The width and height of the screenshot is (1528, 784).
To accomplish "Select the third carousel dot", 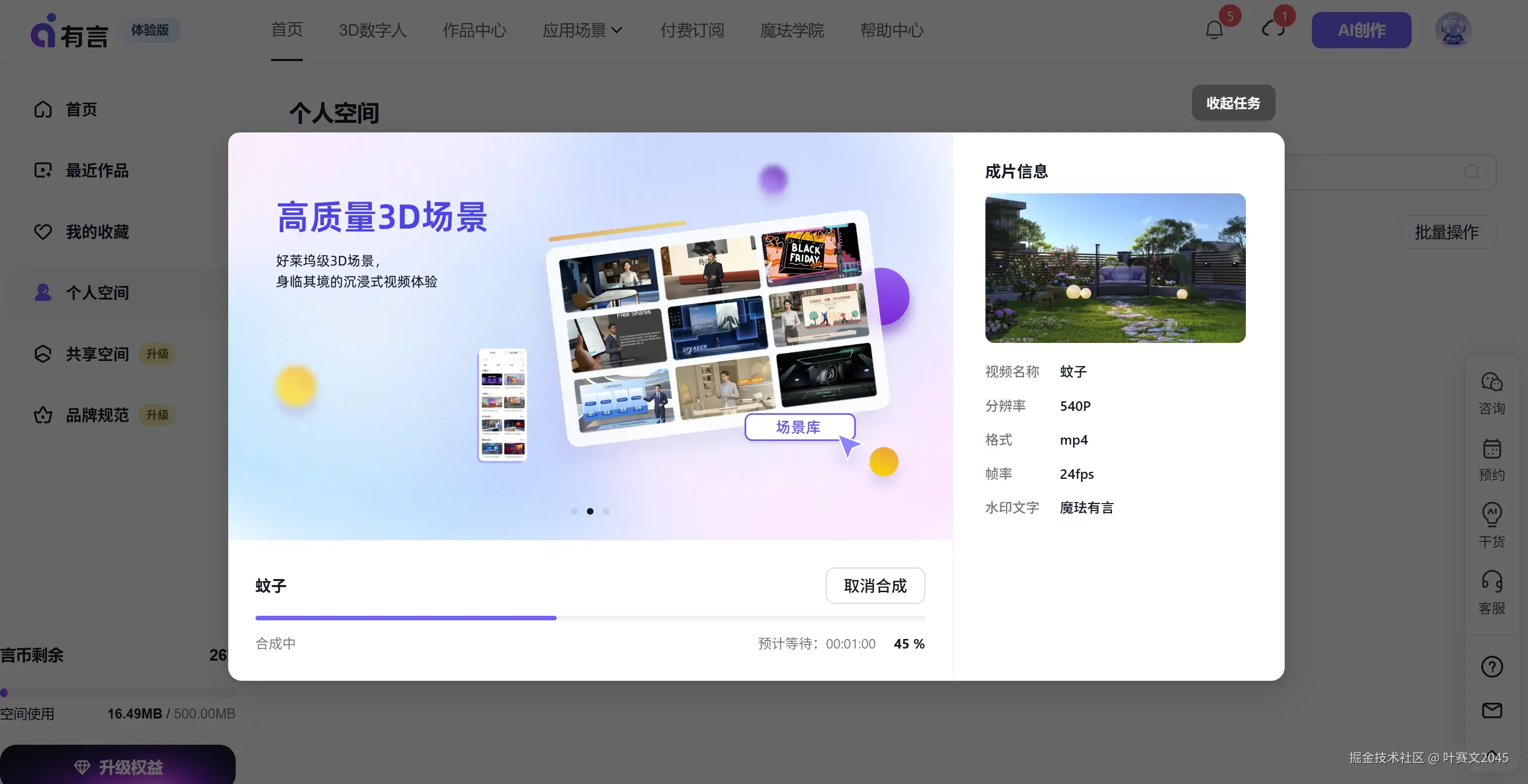I will tap(606, 511).
